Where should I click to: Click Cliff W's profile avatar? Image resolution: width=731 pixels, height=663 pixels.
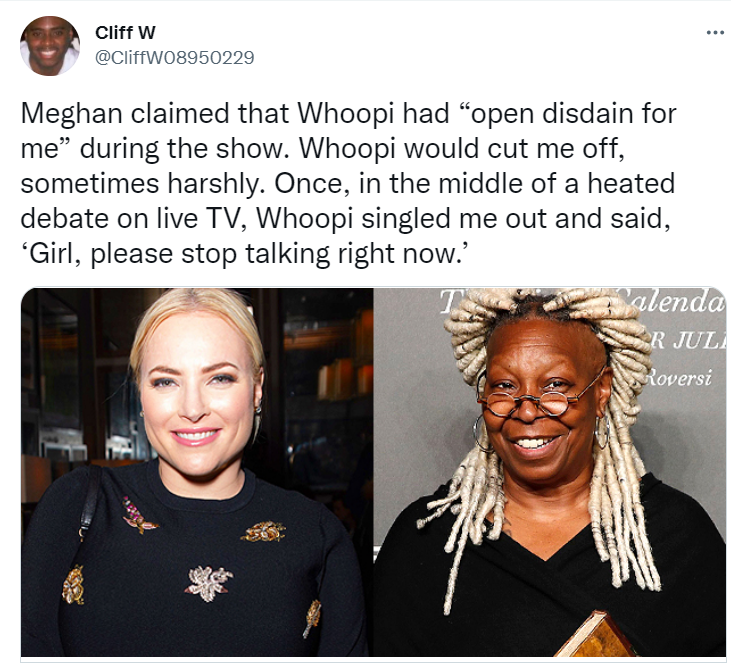tap(50, 46)
